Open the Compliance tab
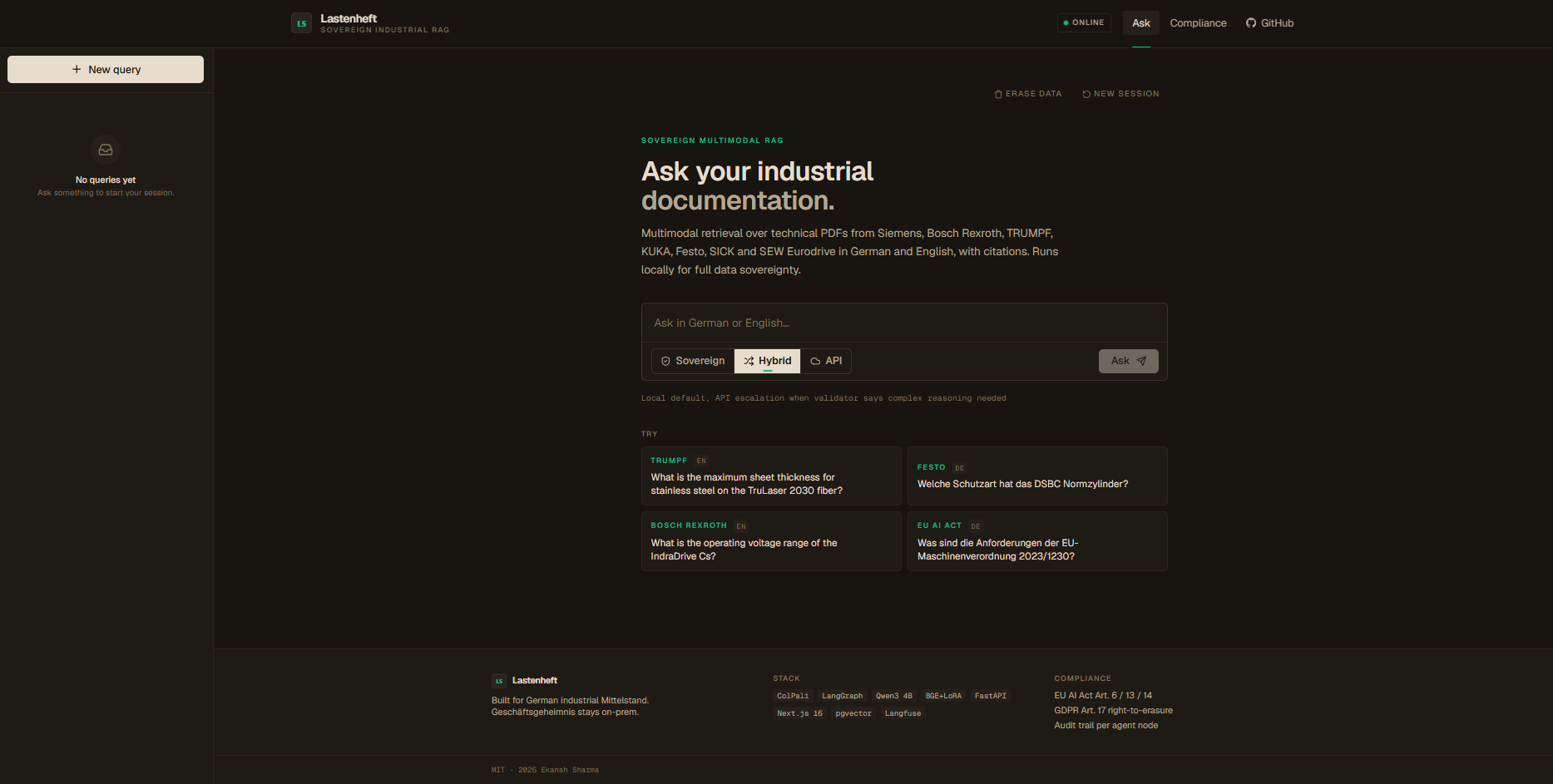Image resolution: width=1553 pixels, height=784 pixels. tap(1198, 23)
